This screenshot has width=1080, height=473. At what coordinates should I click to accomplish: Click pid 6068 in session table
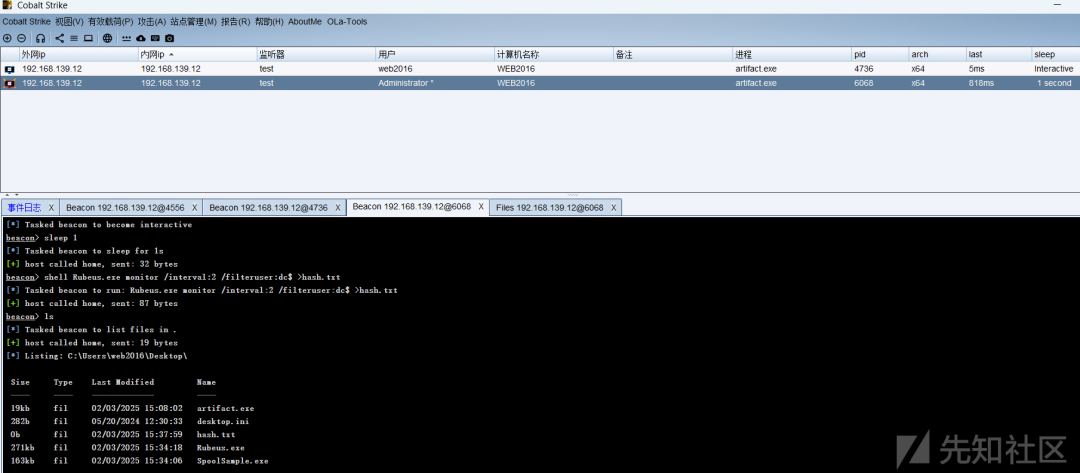[x=864, y=83]
